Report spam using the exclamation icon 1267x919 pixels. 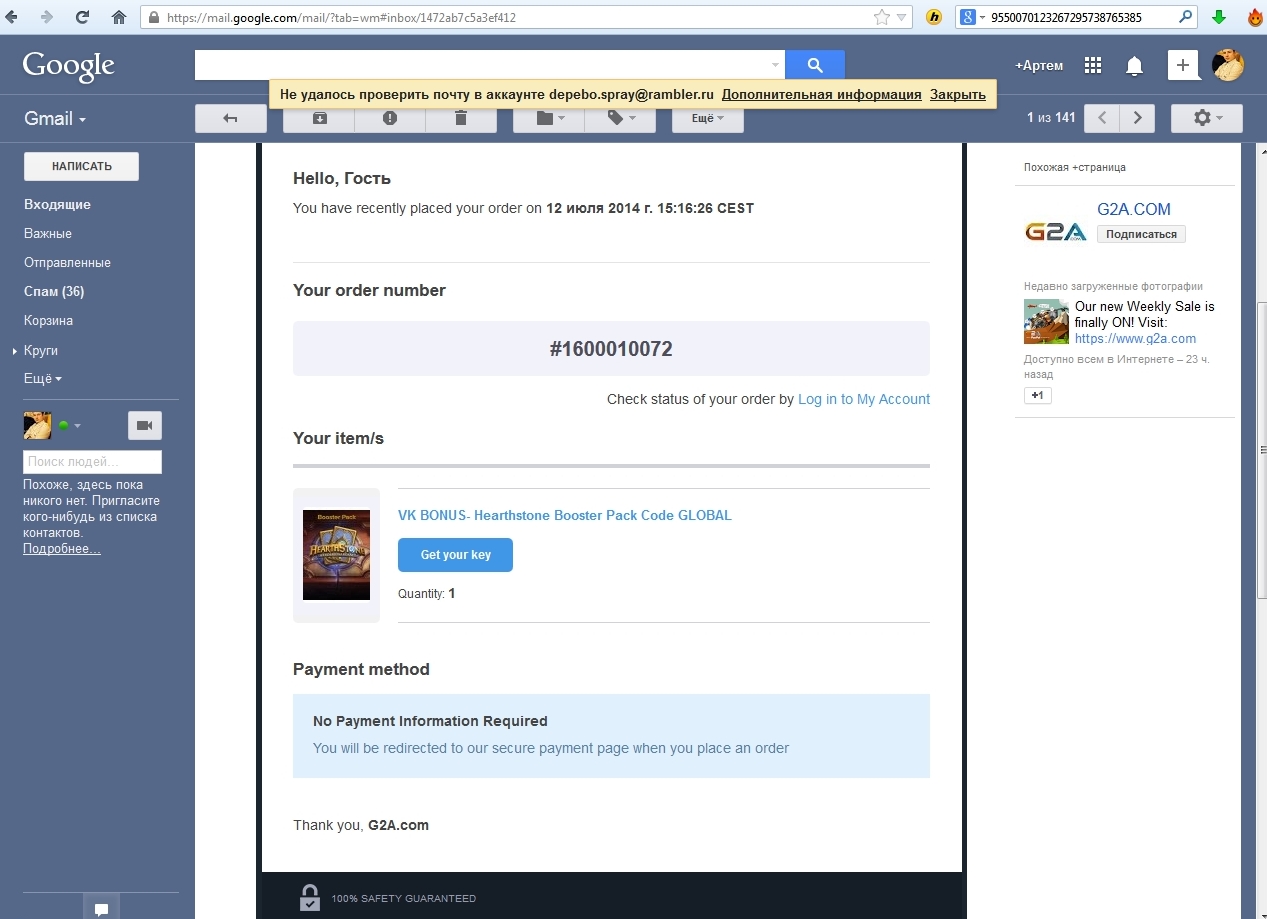coord(390,118)
